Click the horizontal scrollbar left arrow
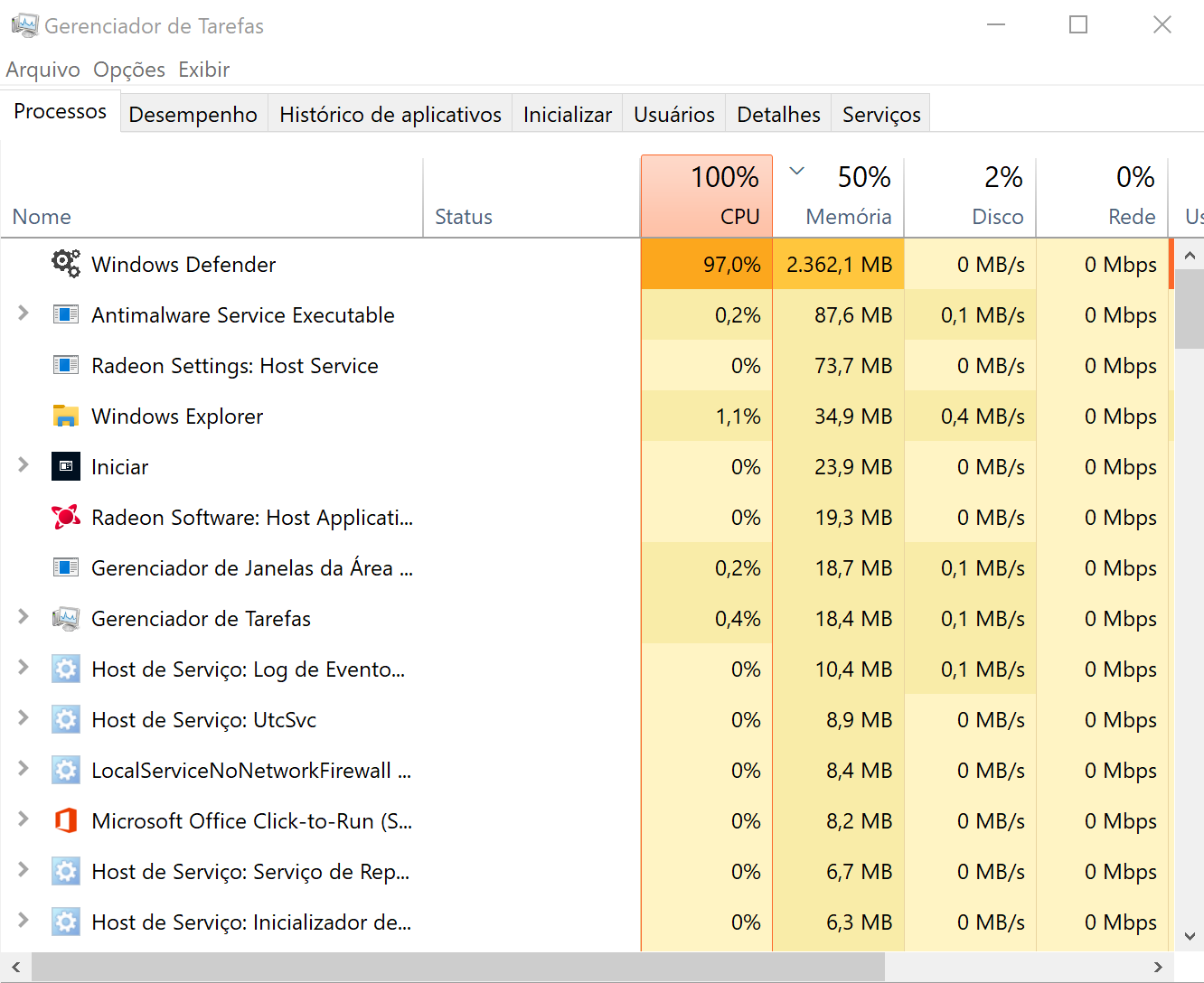The width and height of the screenshot is (1204, 983). (x=16, y=968)
